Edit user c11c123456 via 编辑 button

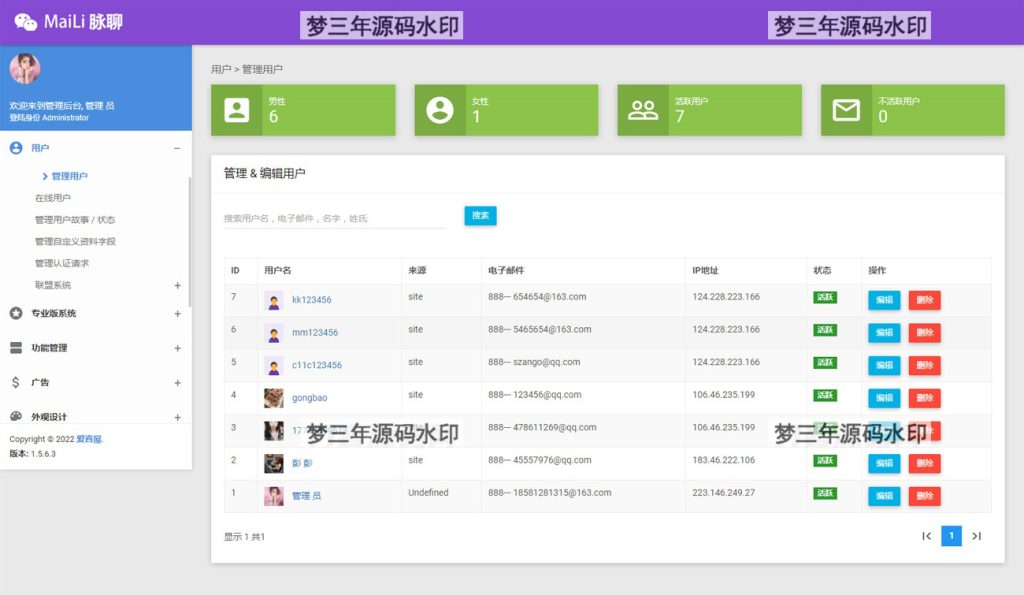coord(884,365)
